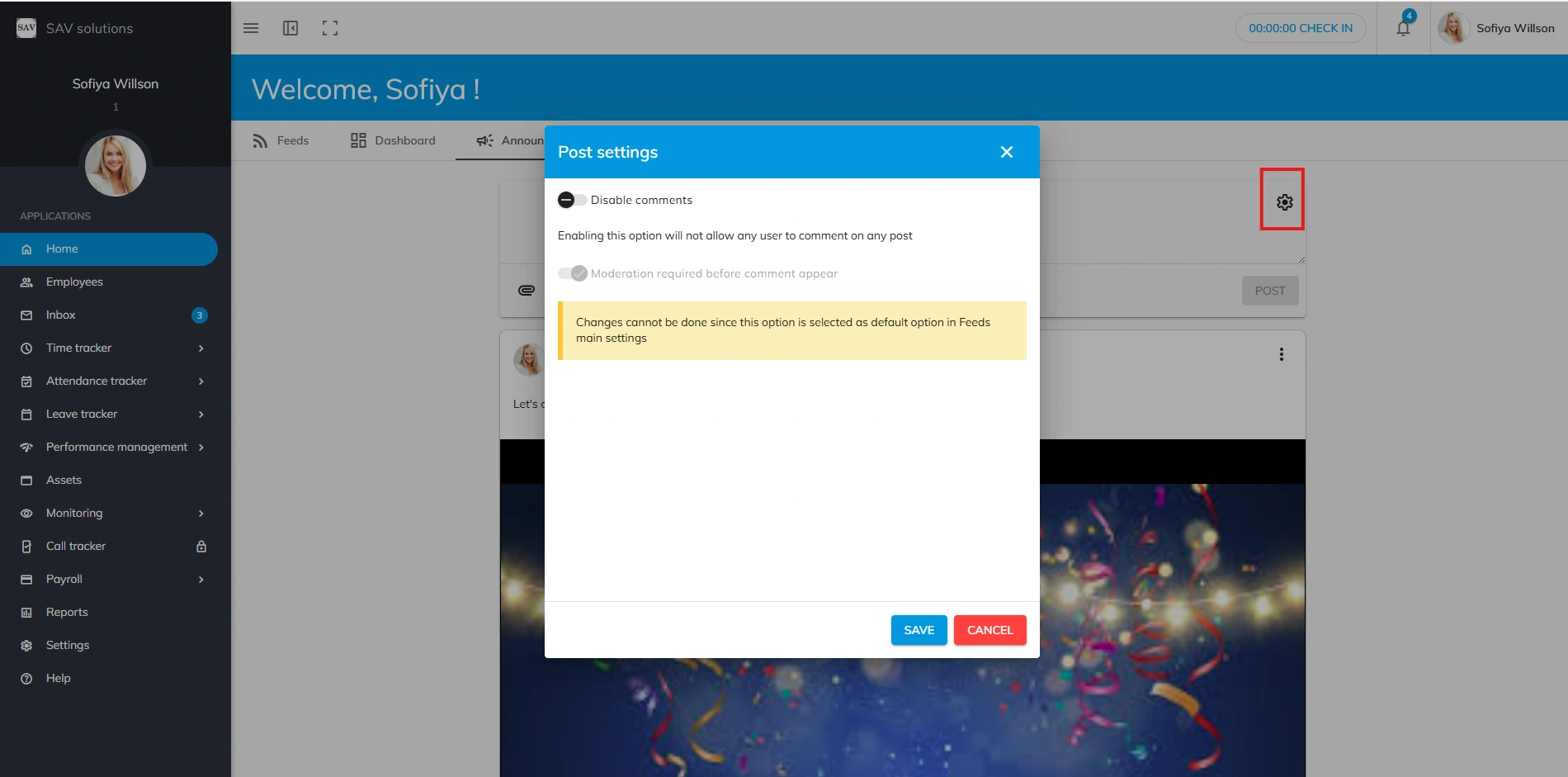Enter fullscreen mode via top icon
1568x777 pixels.
click(x=330, y=28)
